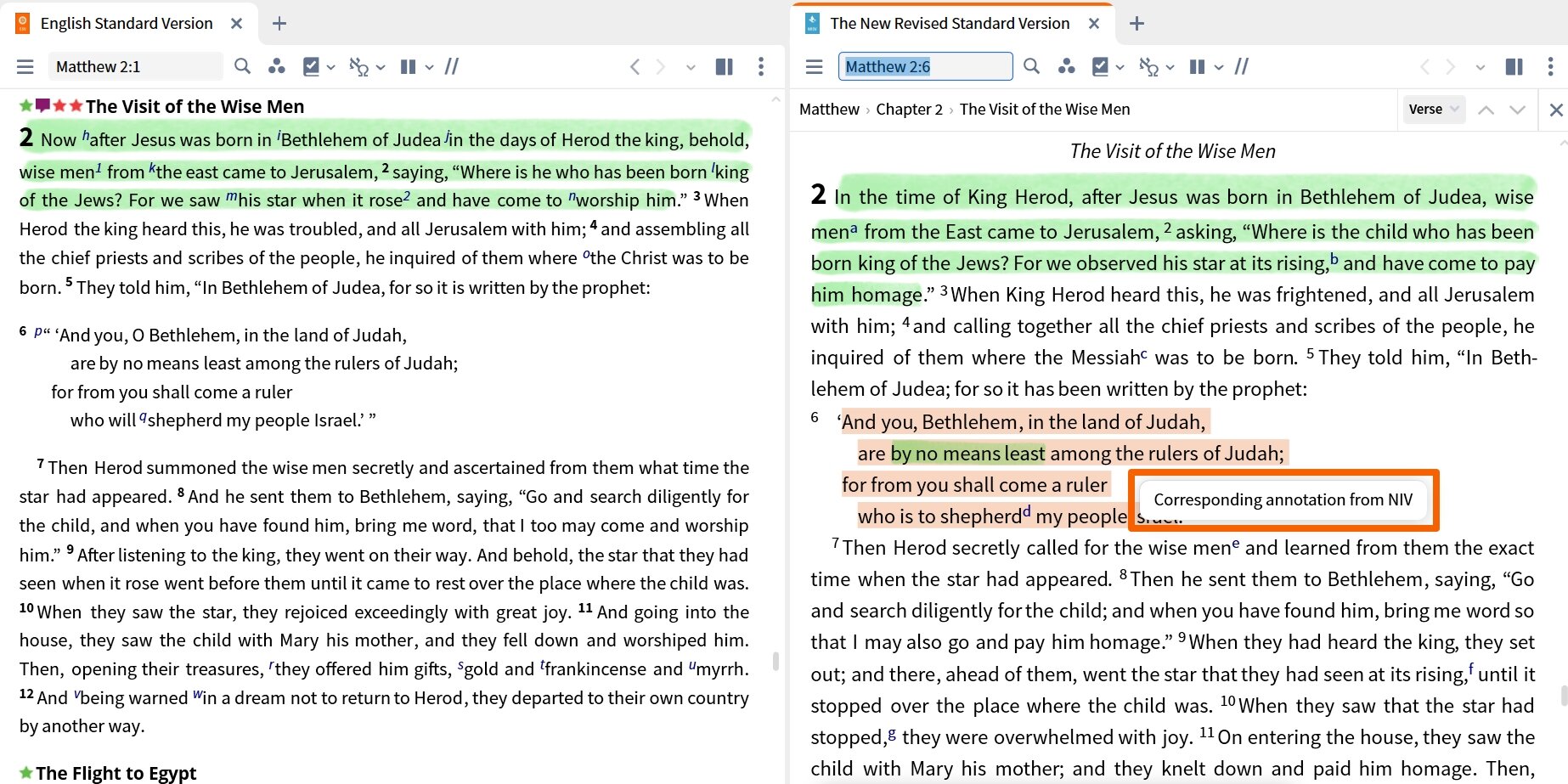Close the New Revised Standard Version tab
Screen dimensions: 1568x784
pyautogui.click(x=1094, y=24)
